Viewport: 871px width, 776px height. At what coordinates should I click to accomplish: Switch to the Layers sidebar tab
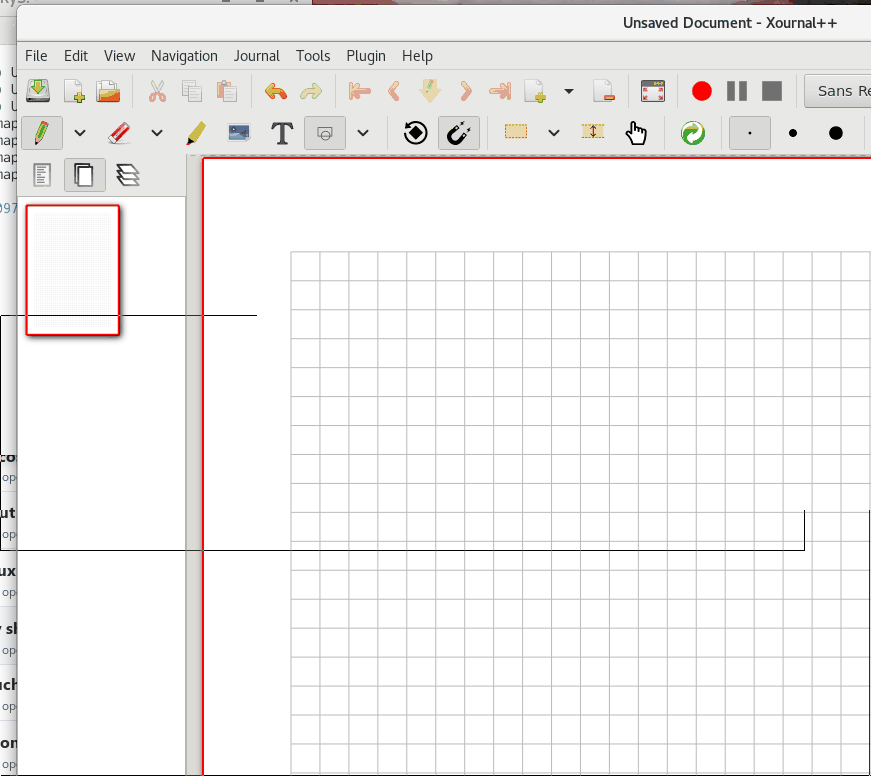(128, 174)
